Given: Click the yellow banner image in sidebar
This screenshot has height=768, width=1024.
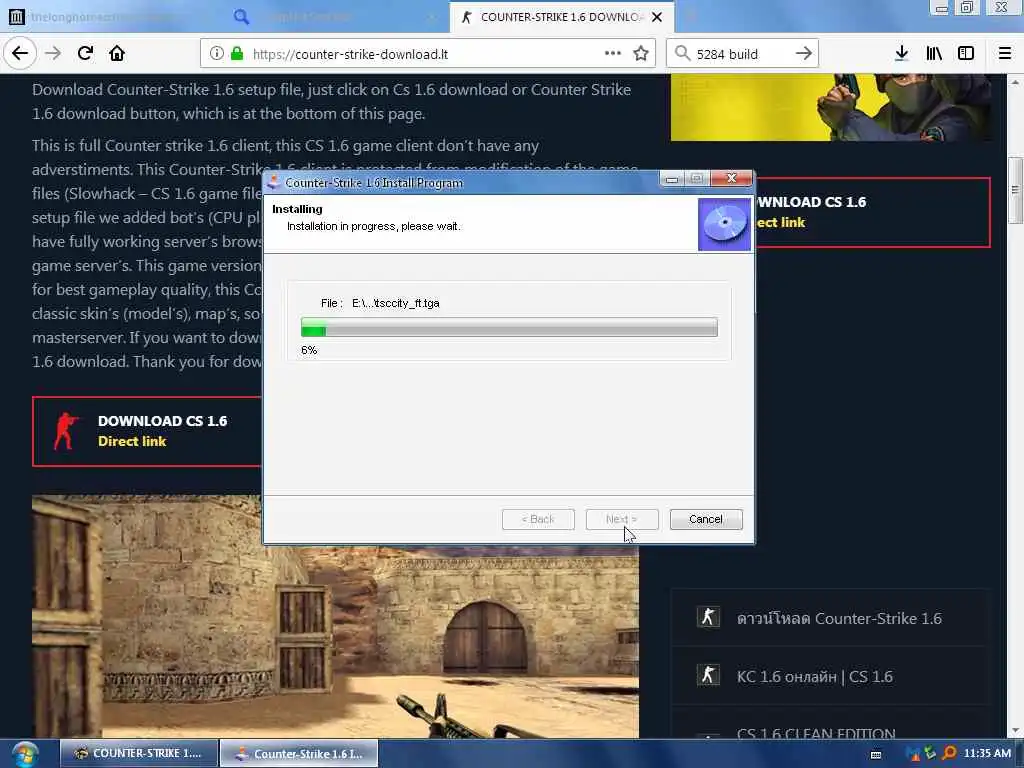Looking at the screenshot, I should [831, 107].
